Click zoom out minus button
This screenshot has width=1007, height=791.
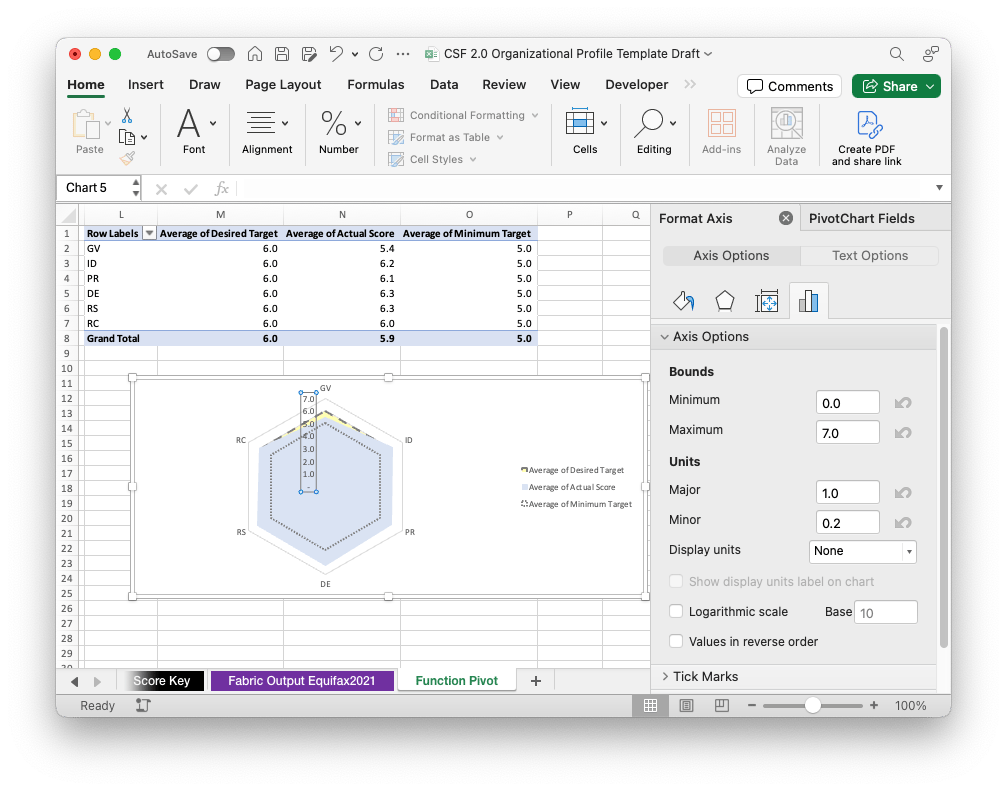(751, 706)
